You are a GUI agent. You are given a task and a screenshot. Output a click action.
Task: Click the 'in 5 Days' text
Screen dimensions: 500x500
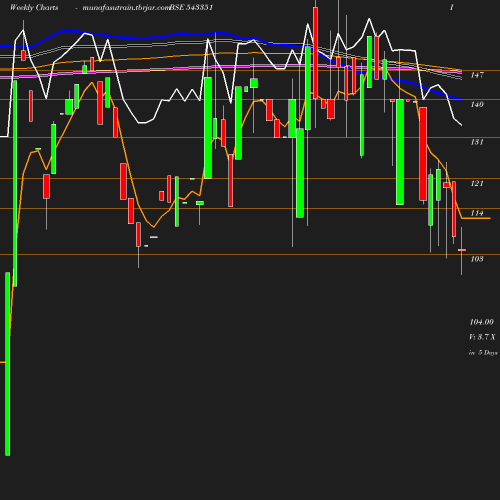point(483,353)
